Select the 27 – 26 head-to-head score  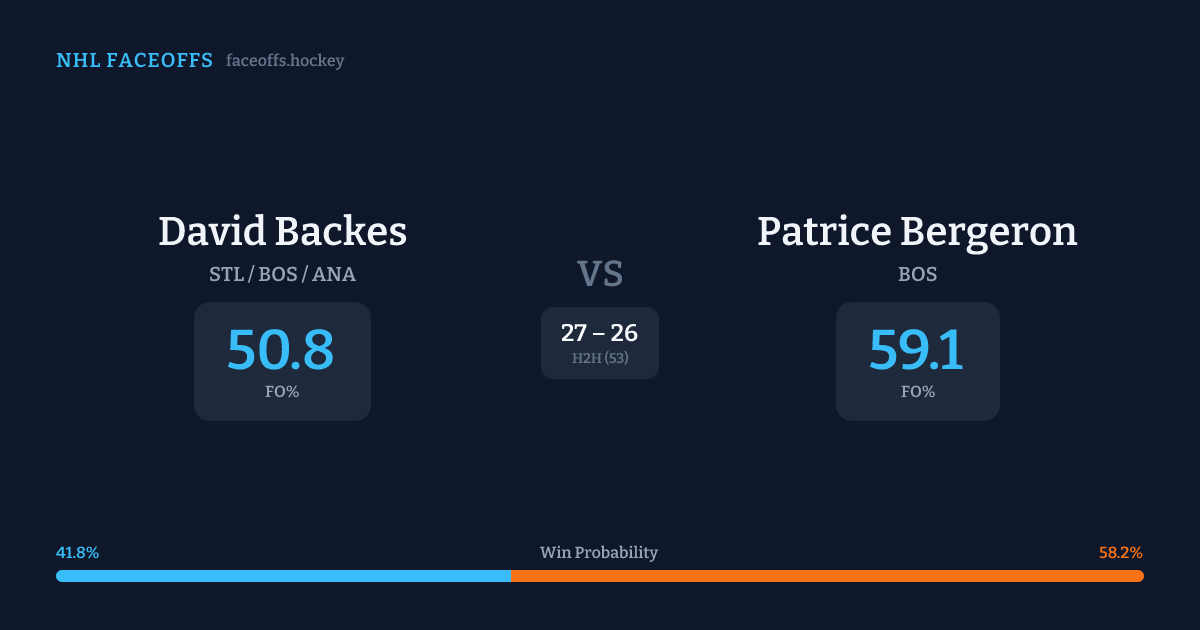click(600, 333)
